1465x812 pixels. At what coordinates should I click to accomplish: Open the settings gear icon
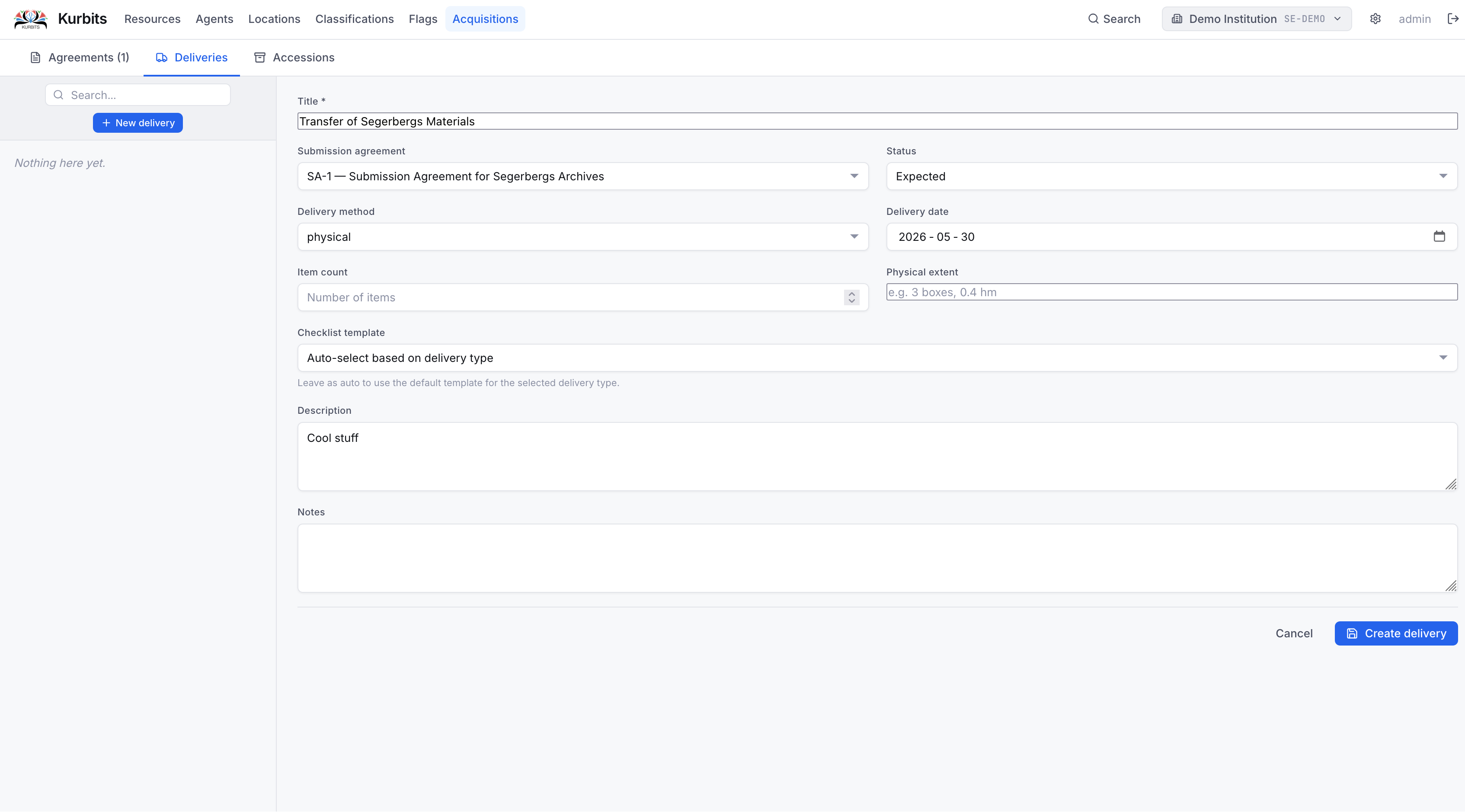(1375, 19)
